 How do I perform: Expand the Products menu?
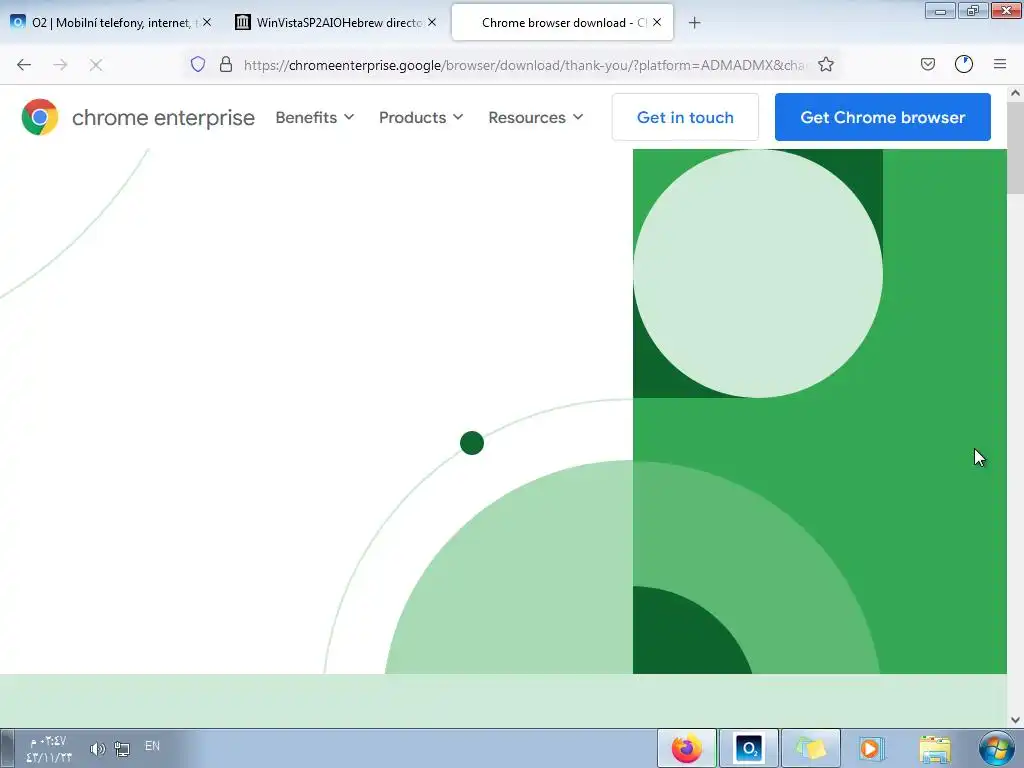pos(421,118)
